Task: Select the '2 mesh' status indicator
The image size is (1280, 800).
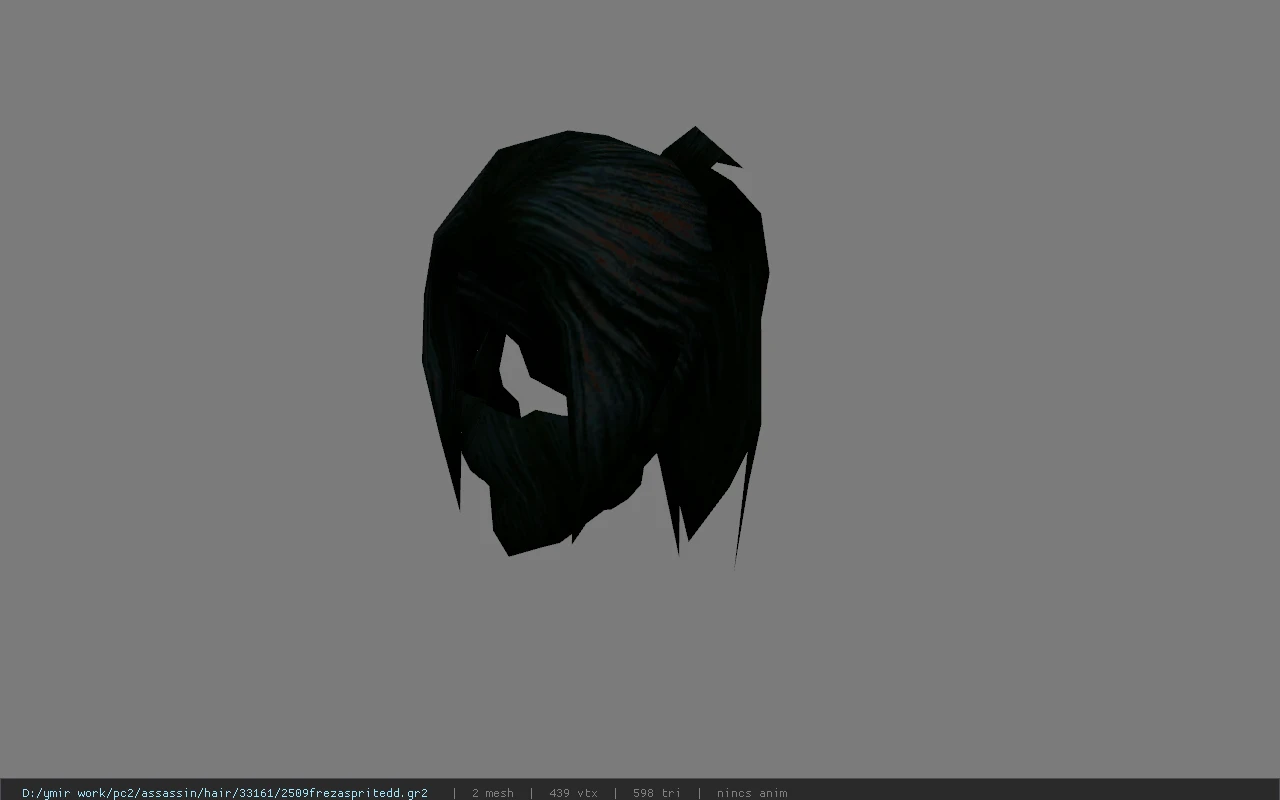Action: pos(492,792)
